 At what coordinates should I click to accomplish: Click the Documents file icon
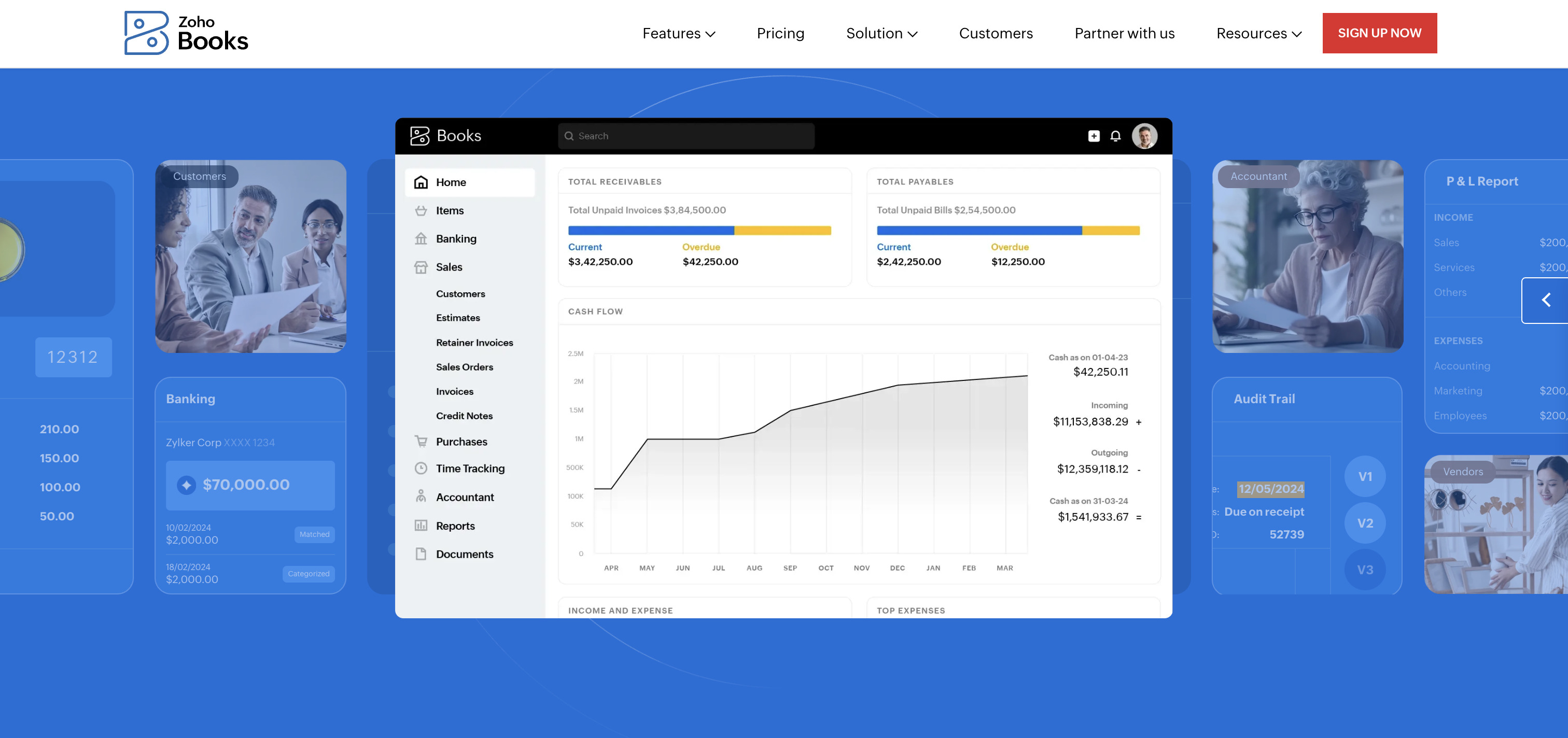[421, 553]
